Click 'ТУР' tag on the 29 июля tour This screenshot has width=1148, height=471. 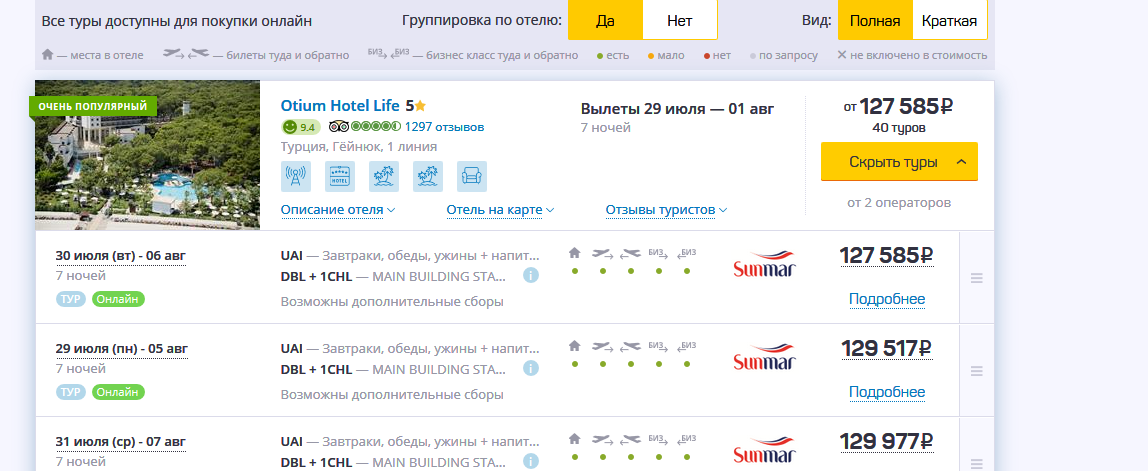pyautogui.click(x=71, y=392)
